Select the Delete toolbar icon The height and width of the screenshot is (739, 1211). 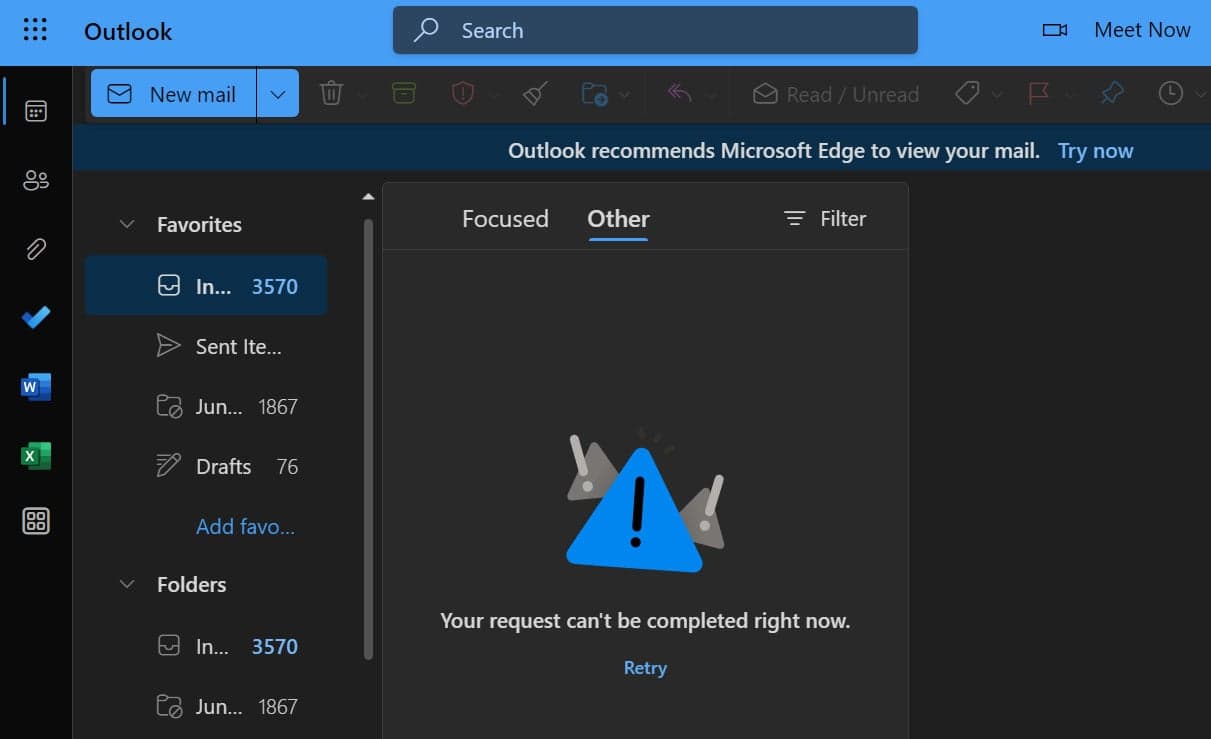[330, 93]
